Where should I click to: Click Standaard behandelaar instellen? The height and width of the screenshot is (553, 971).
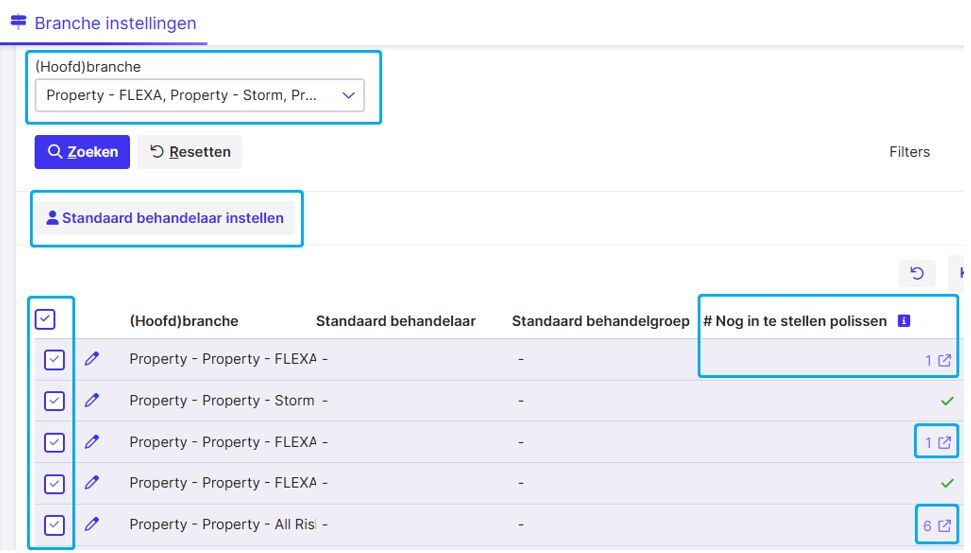pos(165,218)
